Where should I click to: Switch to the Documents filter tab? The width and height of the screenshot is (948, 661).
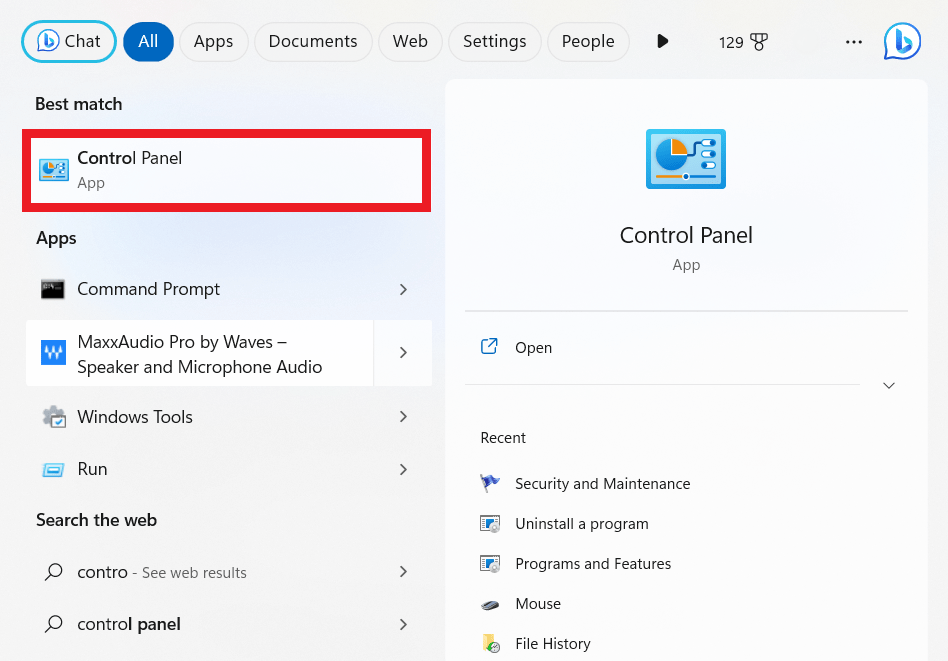tap(313, 42)
